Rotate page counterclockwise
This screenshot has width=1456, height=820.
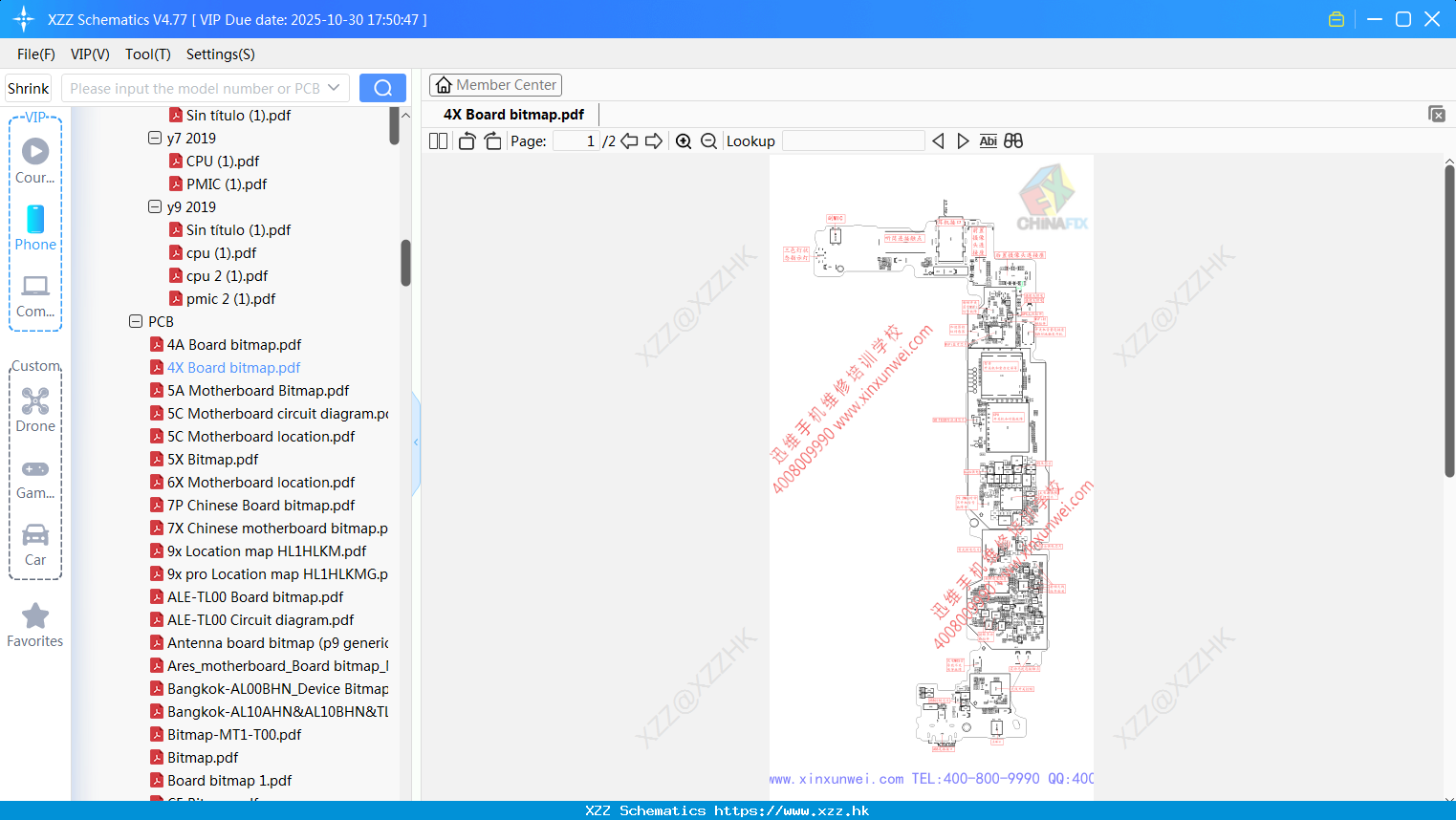(x=467, y=141)
